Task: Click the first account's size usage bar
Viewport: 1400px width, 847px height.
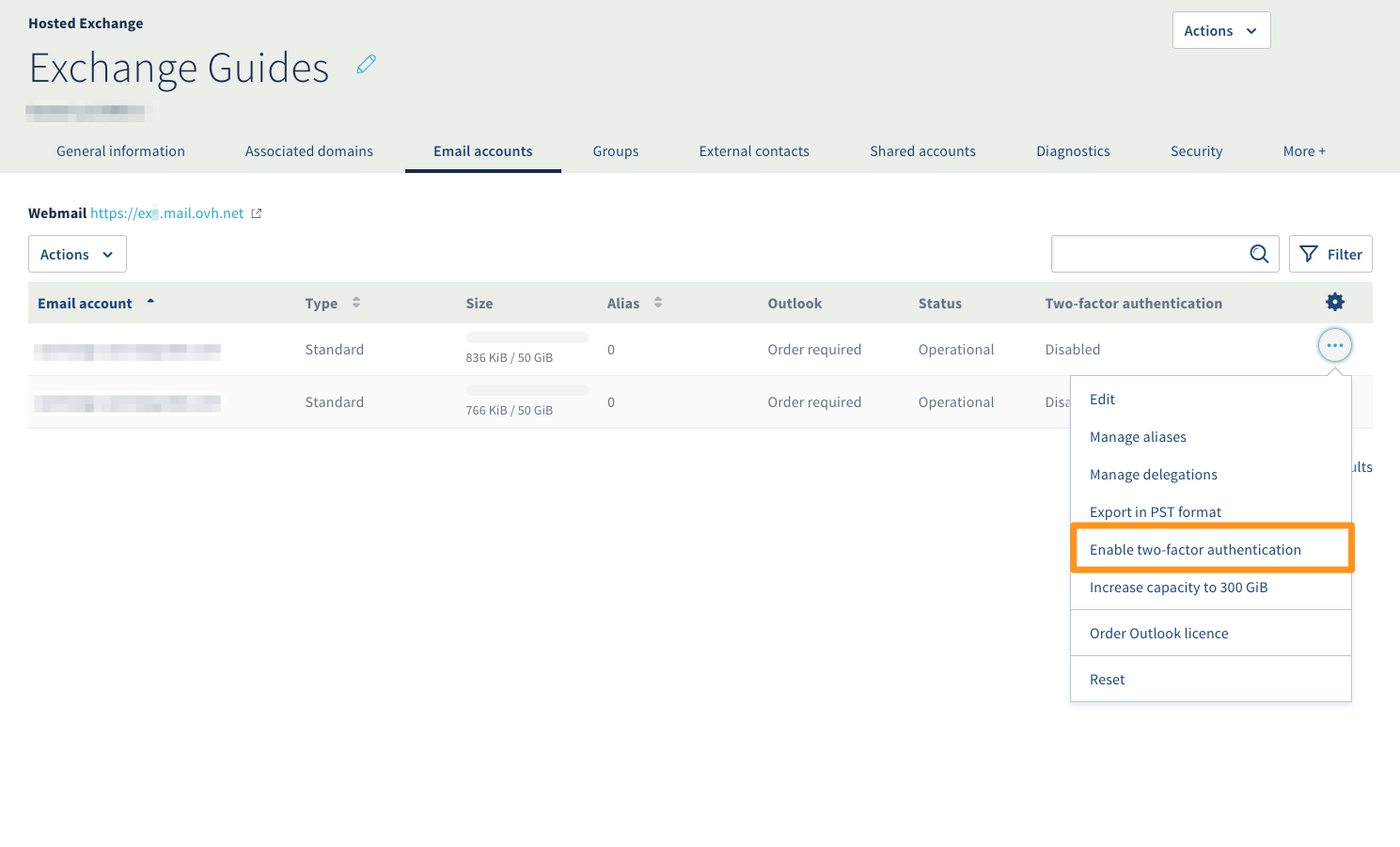Action: coord(527,337)
